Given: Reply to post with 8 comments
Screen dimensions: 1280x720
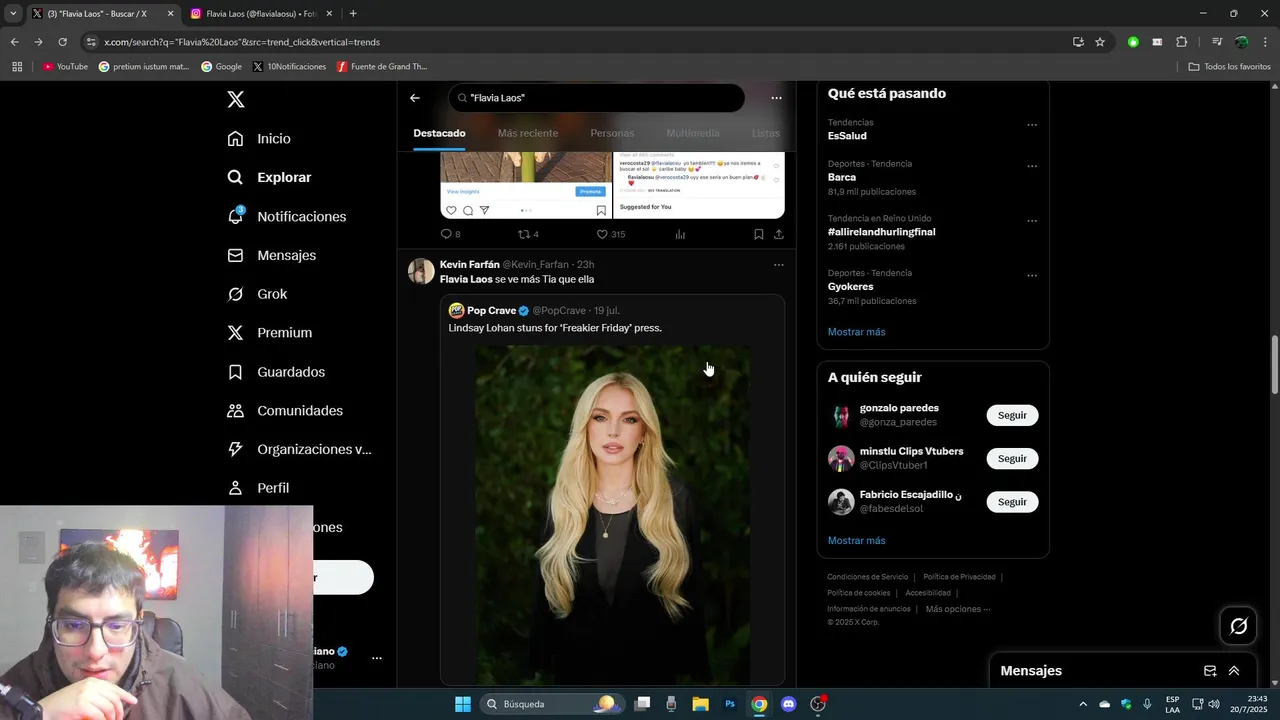Looking at the screenshot, I should [x=450, y=234].
